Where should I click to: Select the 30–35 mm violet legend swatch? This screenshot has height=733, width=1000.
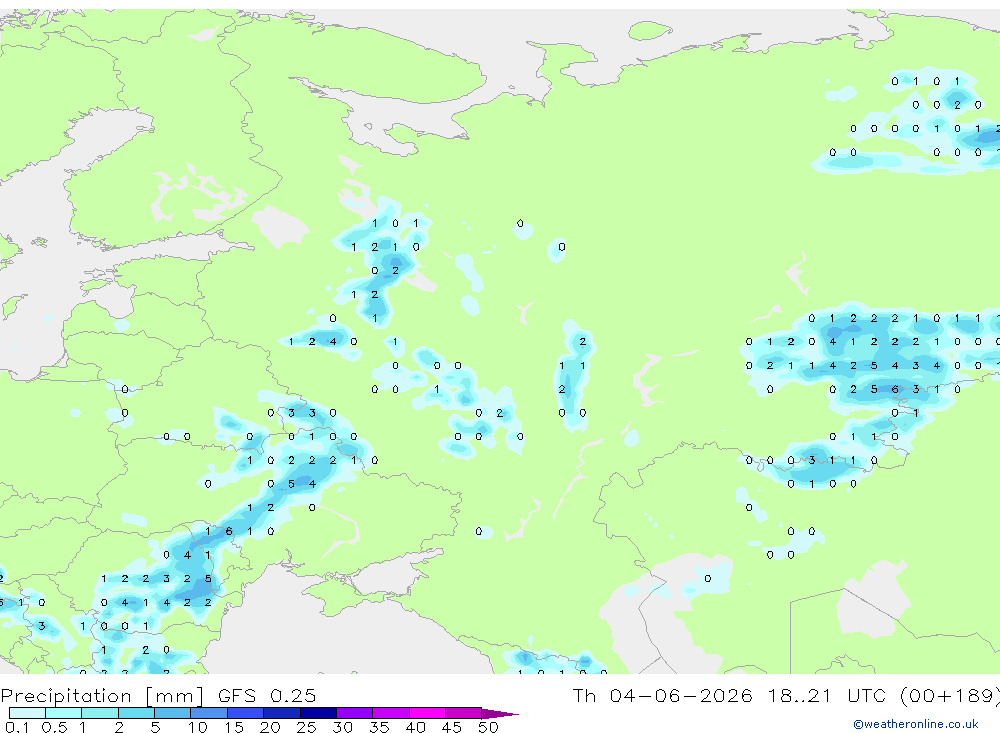[x=355, y=713]
